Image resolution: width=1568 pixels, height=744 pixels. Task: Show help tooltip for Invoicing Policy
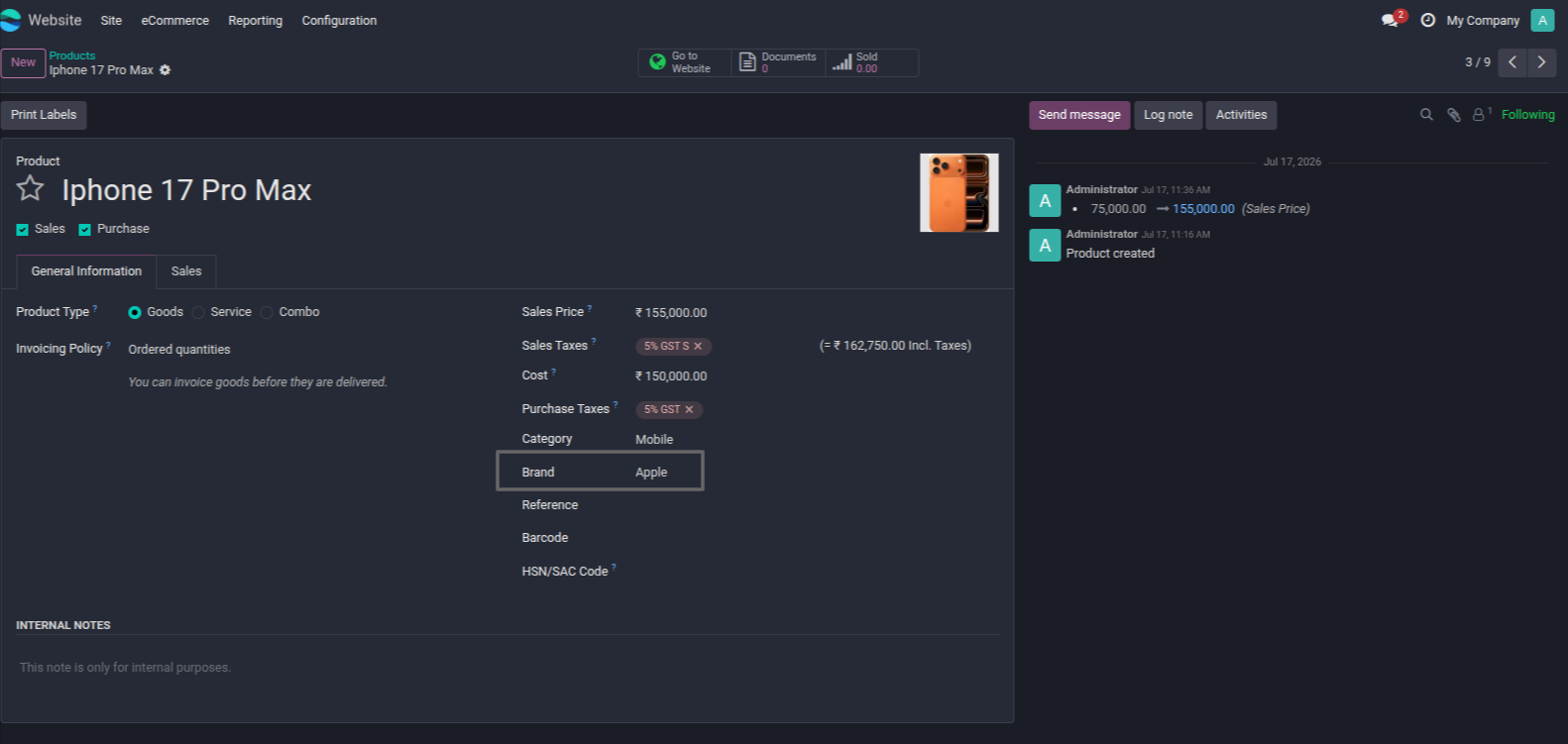click(108, 345)
